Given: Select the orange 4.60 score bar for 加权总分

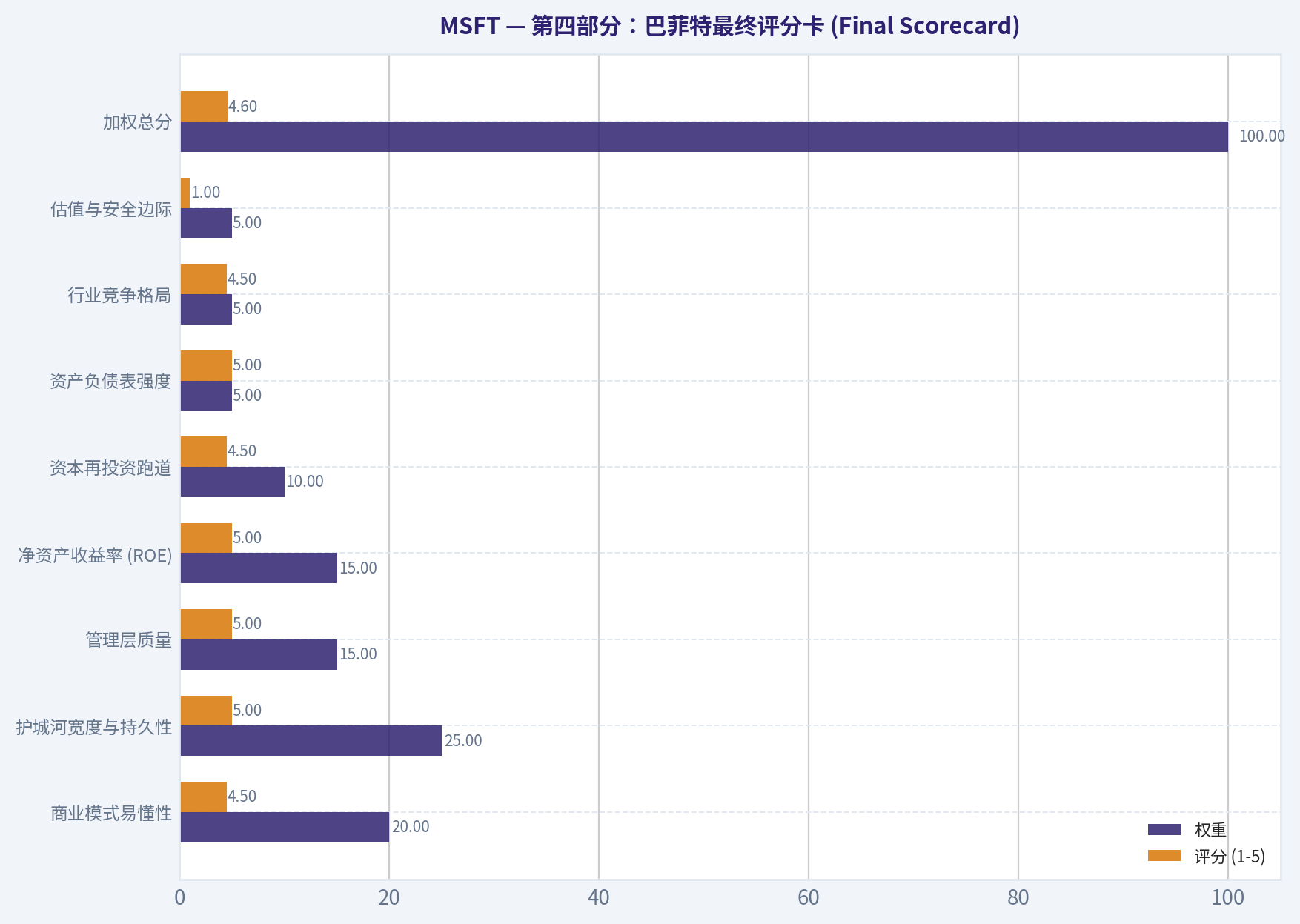Looking at the screenshot, I should pyautogui.click(x=204, y=106).
